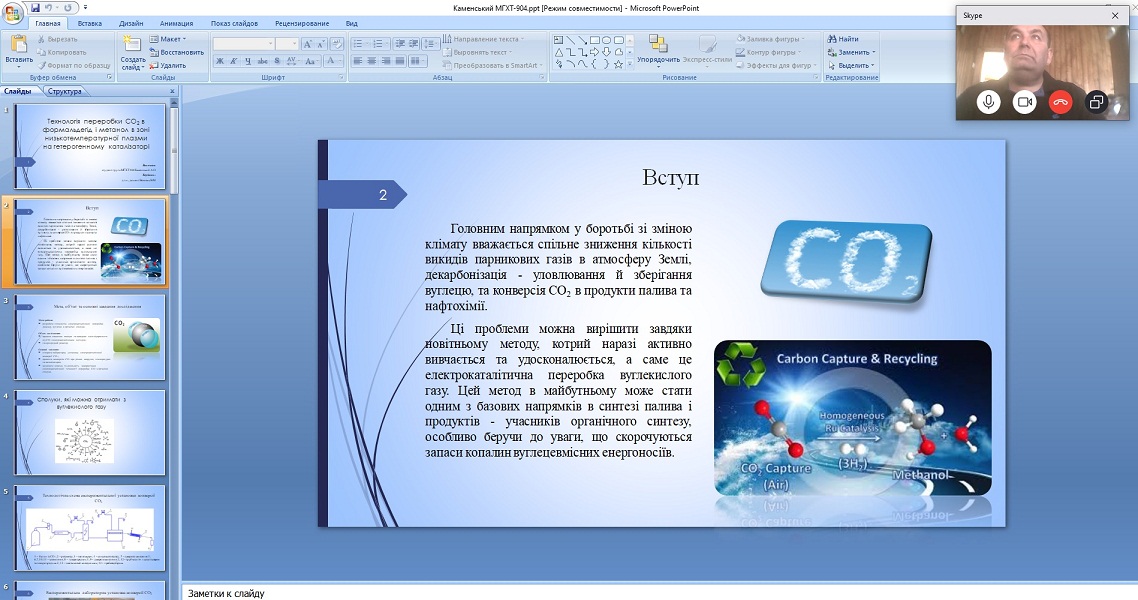The width and height of the screenshot is (1138, 600).
Task: Convert text with Преобразовать в SmartArt
Action: pyautogui.click(x=494, y=65)
